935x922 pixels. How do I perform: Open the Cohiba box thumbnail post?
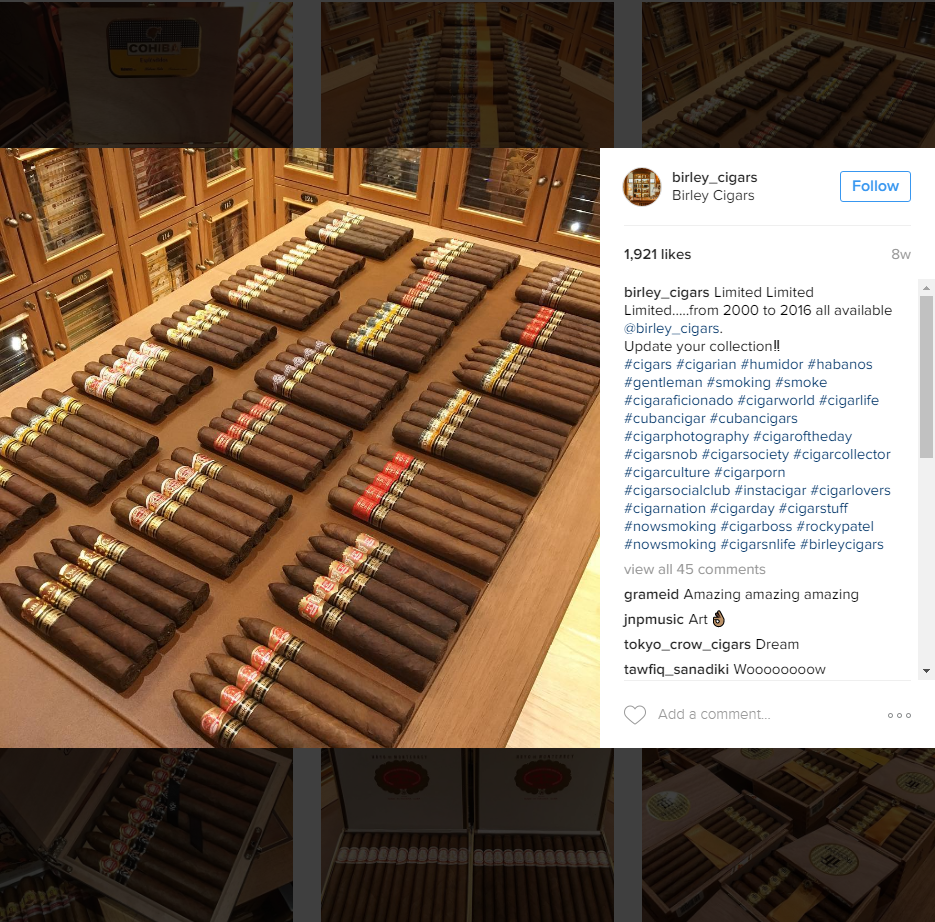(x=146, y=74)
